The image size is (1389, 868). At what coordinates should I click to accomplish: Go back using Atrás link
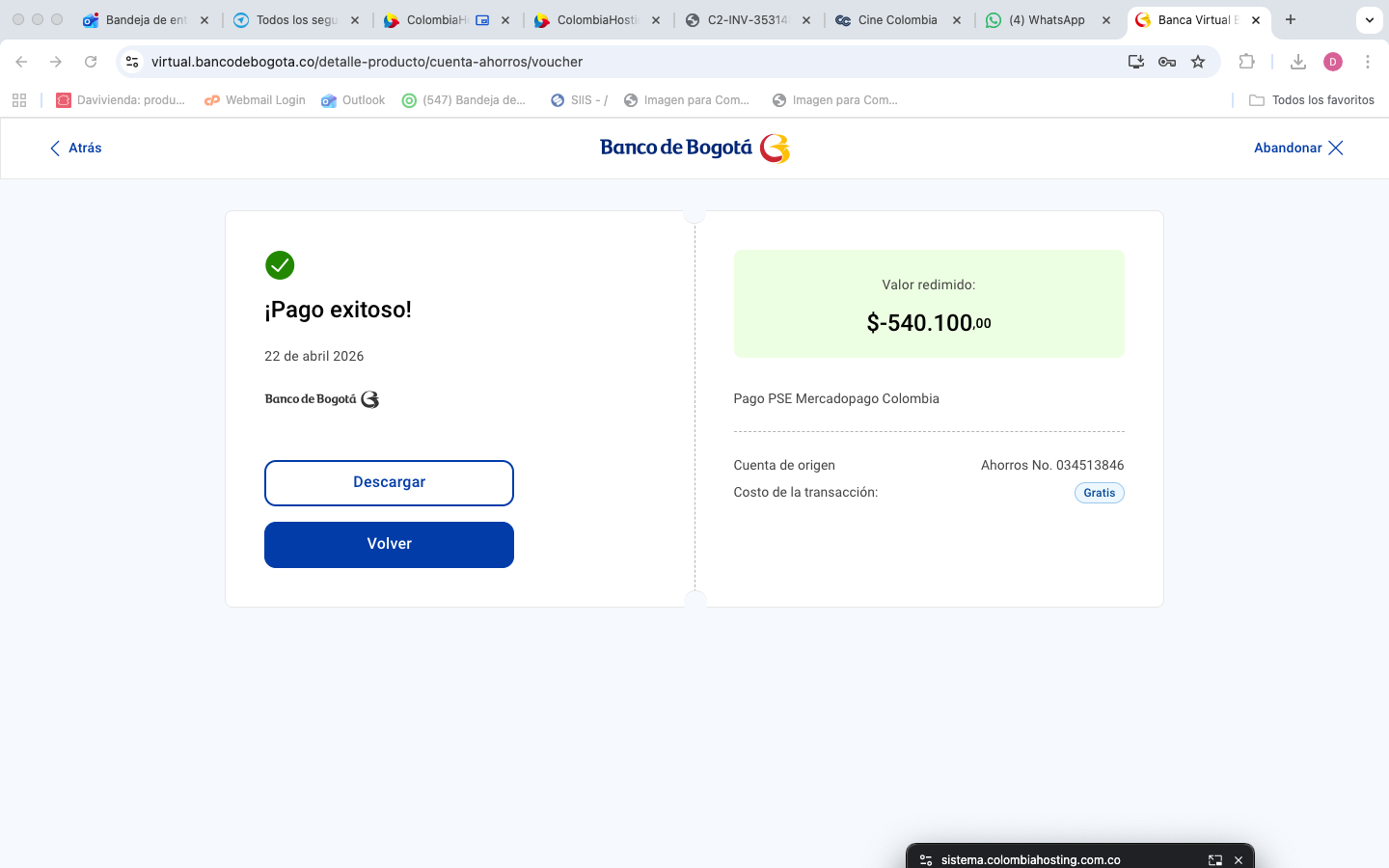pyautogui.click(x=75, y=148)
